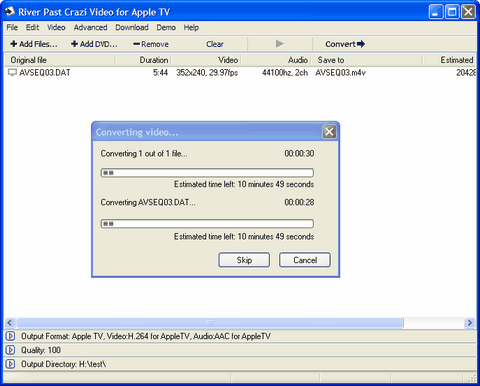Open the Download menu
Screen dimensions: 480x386
pos(132,27)
